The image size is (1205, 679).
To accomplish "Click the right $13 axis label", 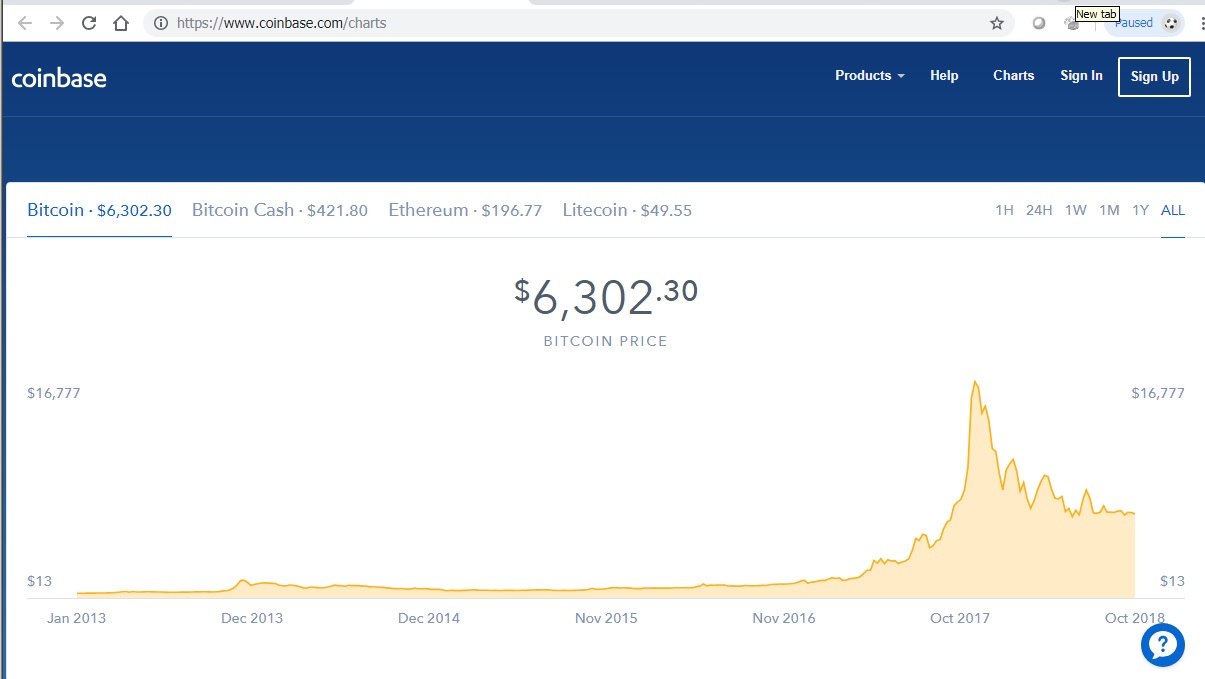I will point(1172,581).
